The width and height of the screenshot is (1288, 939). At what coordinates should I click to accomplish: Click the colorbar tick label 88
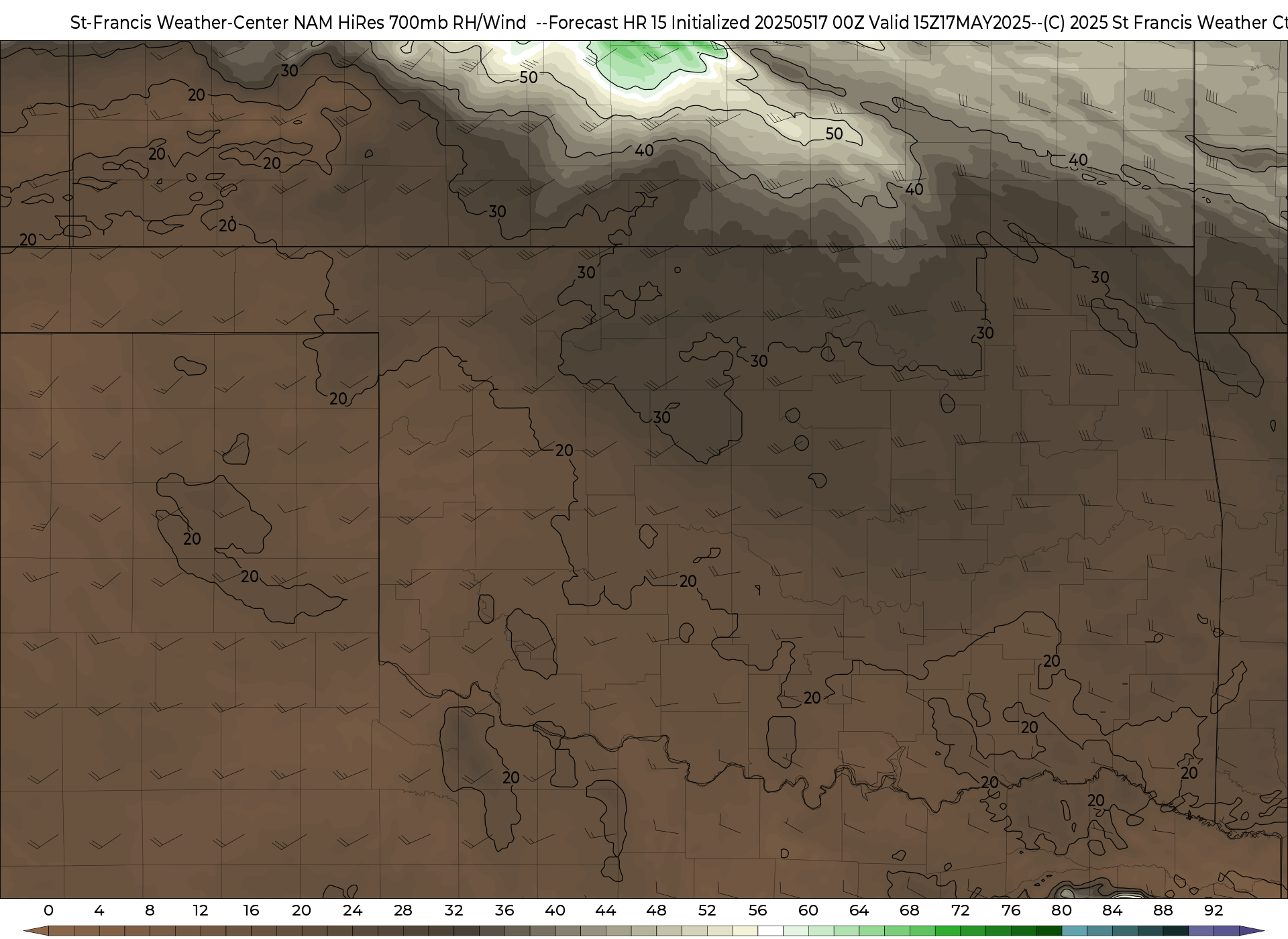point(1163,911)
